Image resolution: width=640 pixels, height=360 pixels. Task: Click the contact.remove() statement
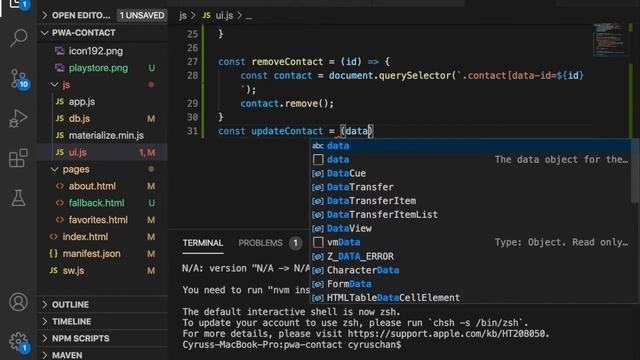point(287,103)
